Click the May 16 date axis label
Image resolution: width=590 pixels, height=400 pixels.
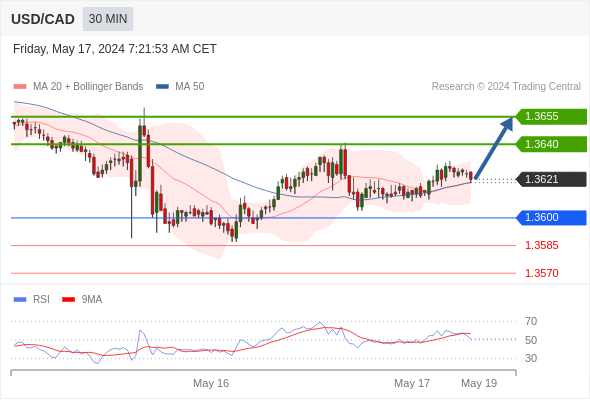click(x=211, y=383)
